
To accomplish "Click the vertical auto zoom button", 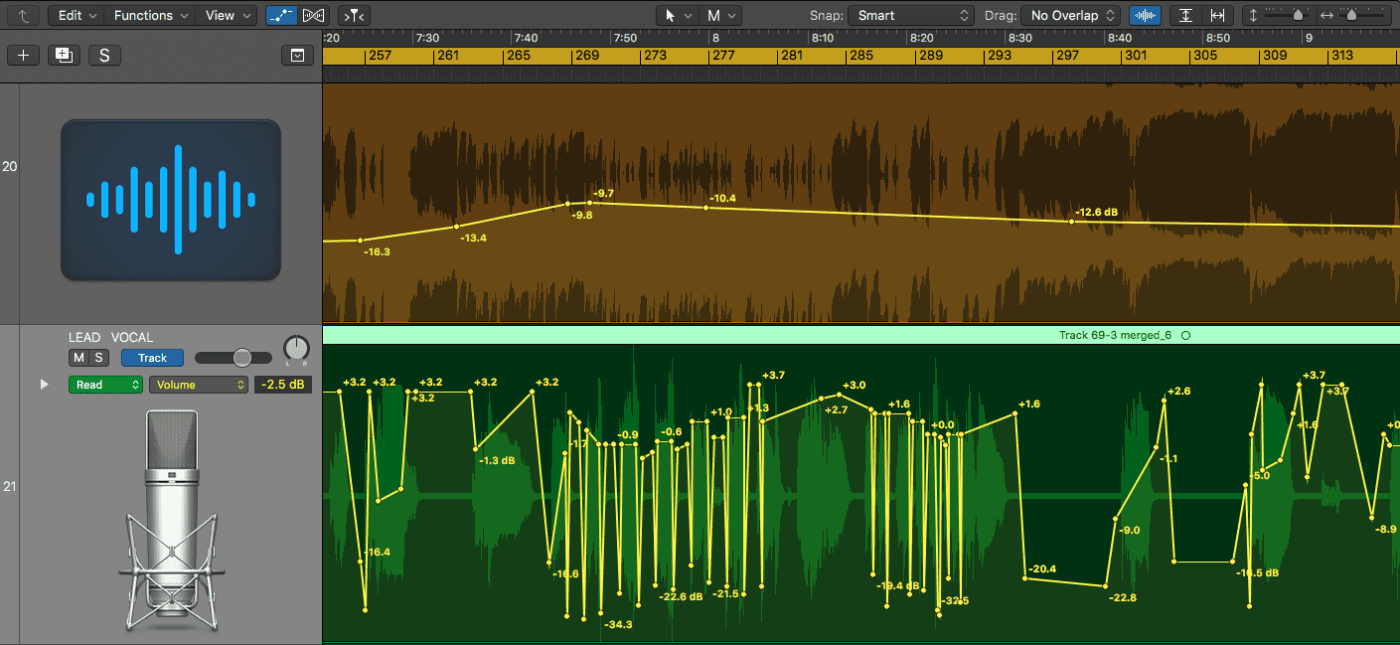I will [x=1185, y=15].
